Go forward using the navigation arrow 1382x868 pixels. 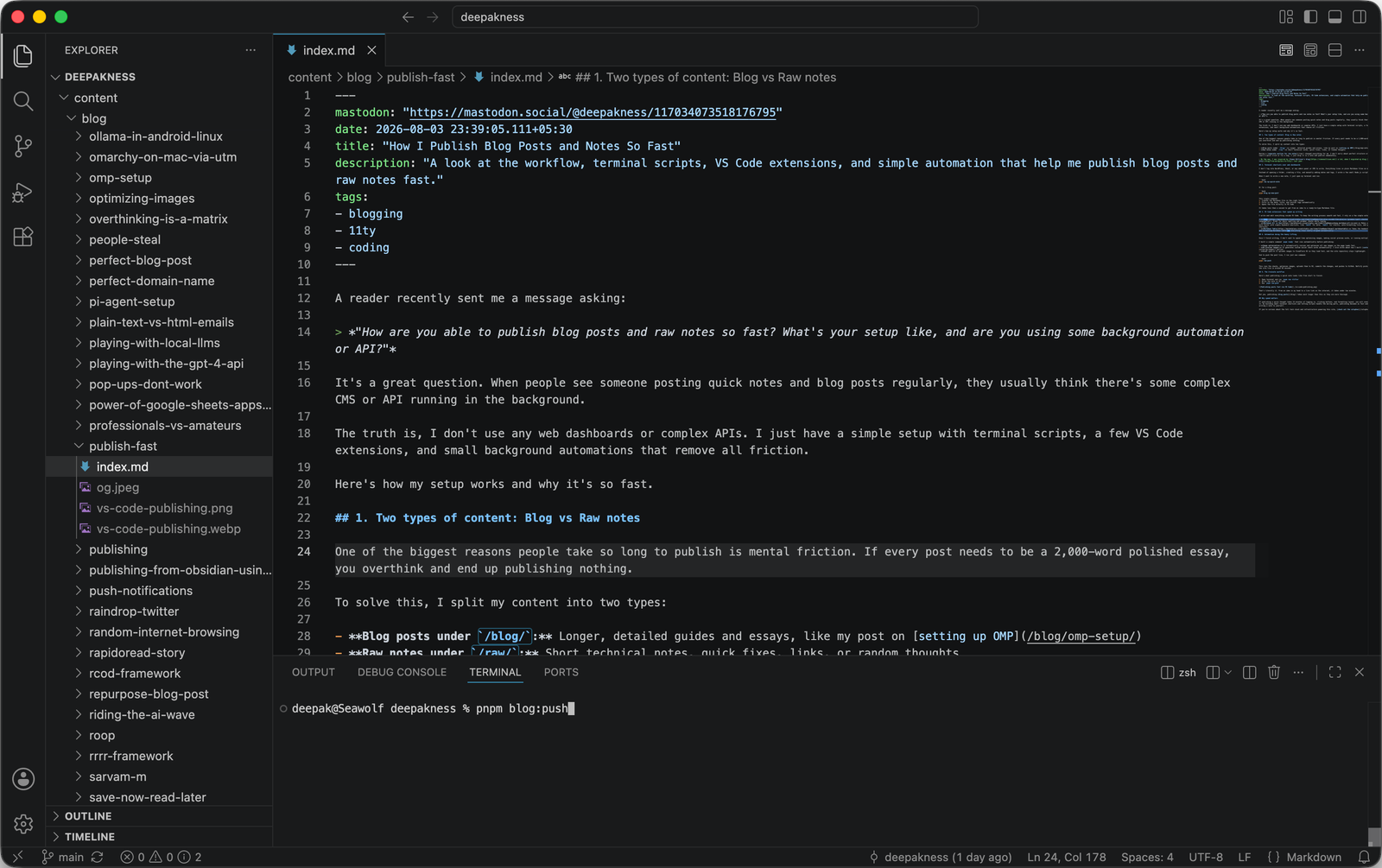(x=433, y=17)
